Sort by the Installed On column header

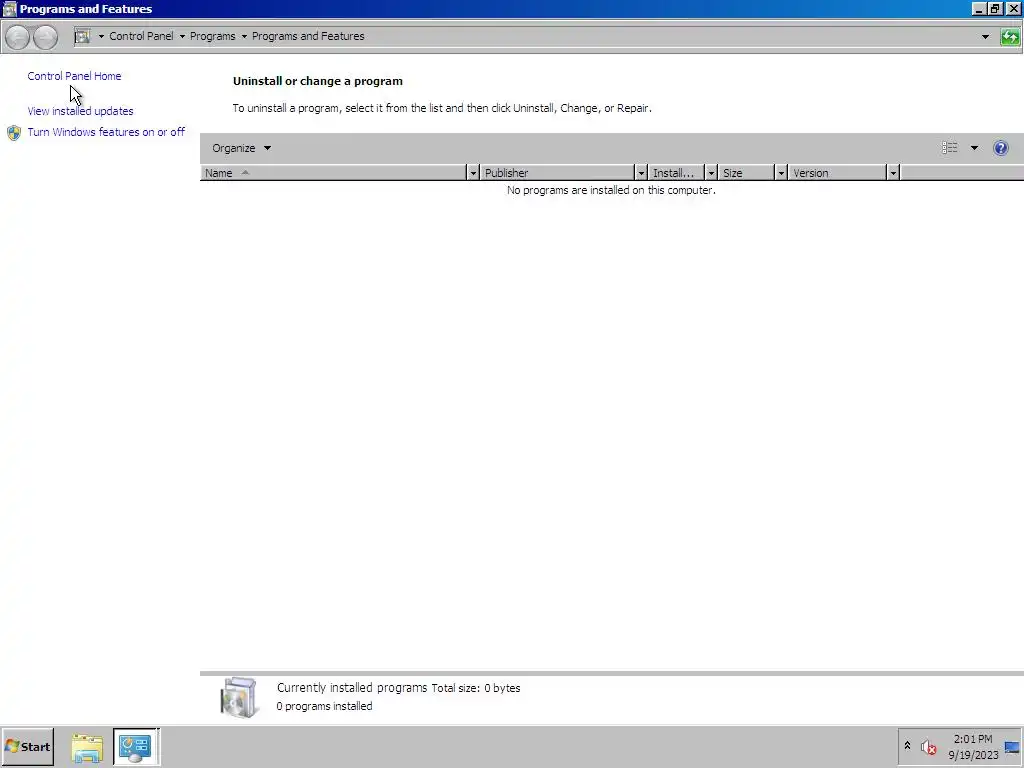[x=676, y=173]
